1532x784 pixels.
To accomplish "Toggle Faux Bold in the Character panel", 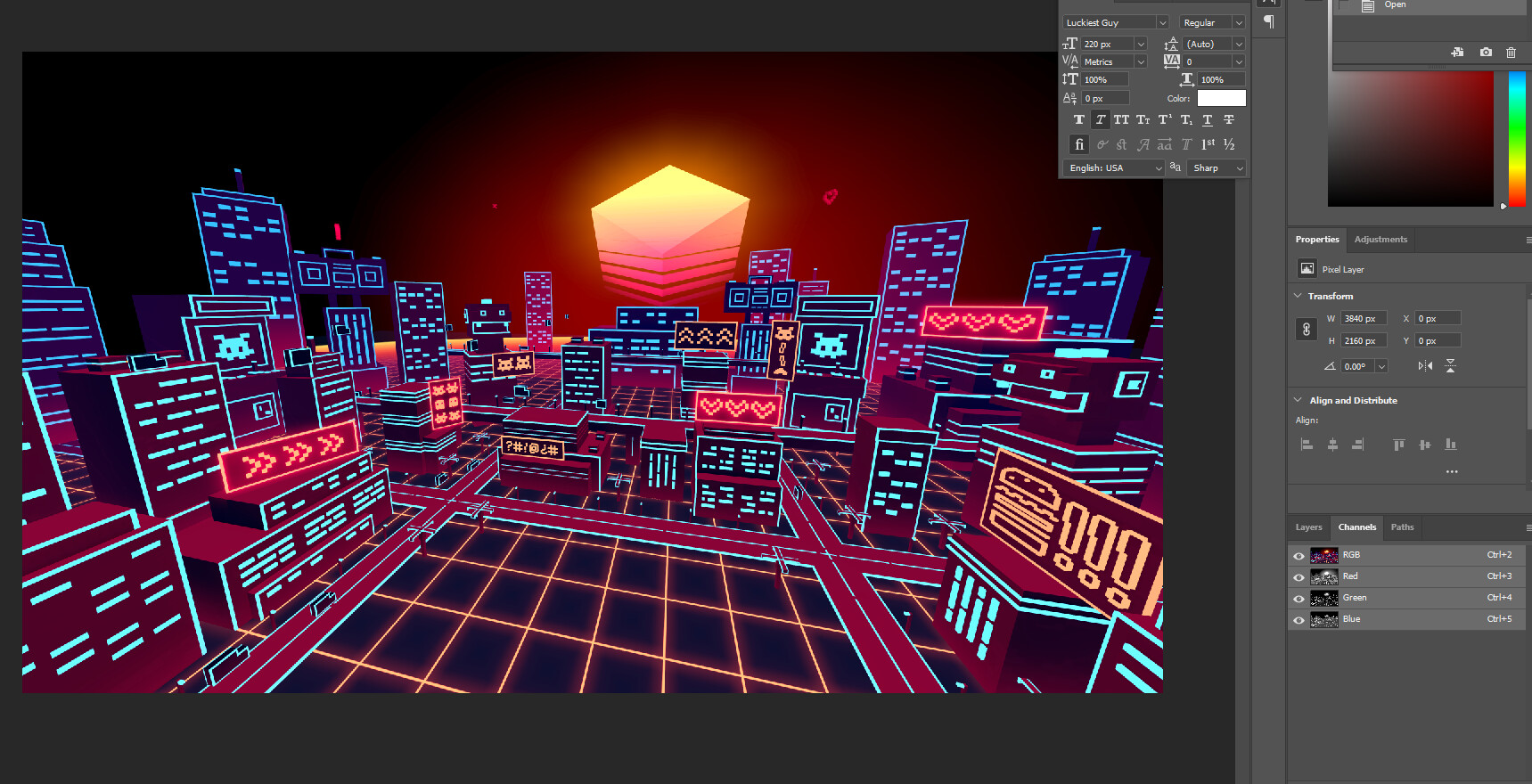I will coord(1079,119).
